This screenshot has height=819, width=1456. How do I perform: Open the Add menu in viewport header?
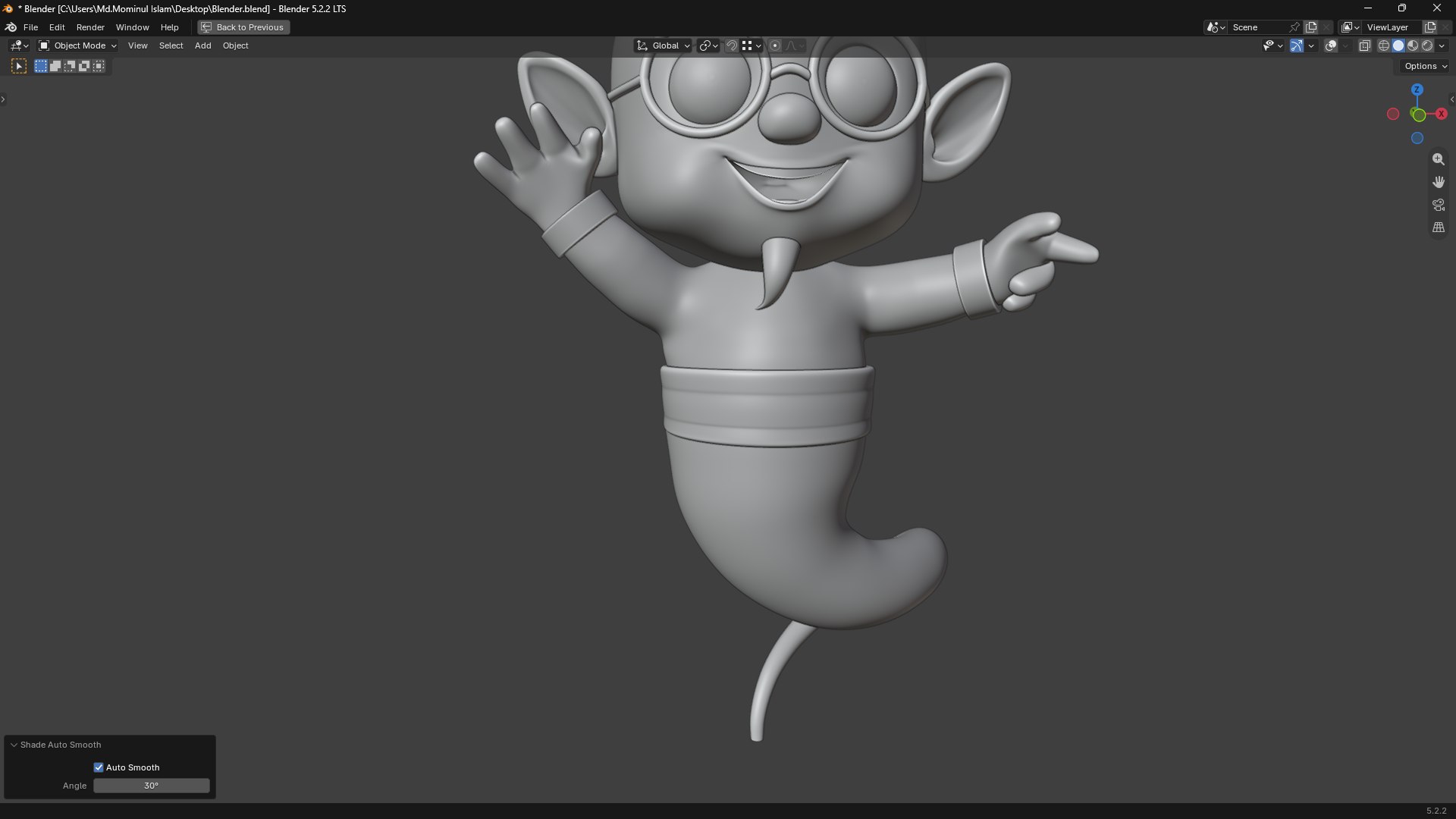[x=202, y=45]
